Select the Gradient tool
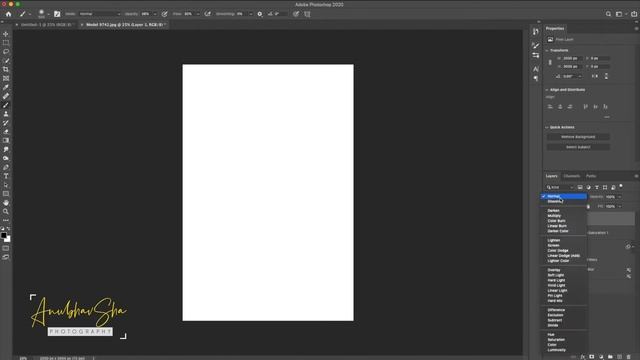This screenshot has width=640, height=360. 6,140
